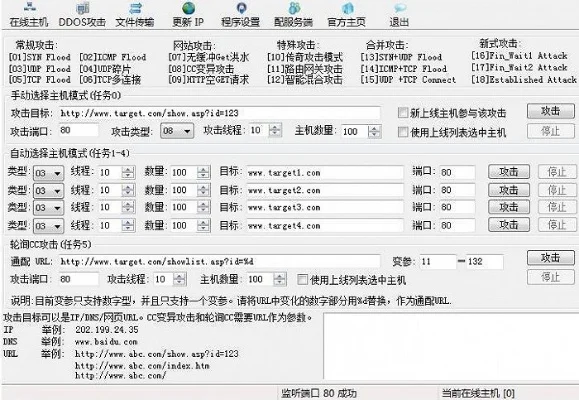Click the 攻击目标 URL input field
579x400 pixels.
click(x=219, y=113)
